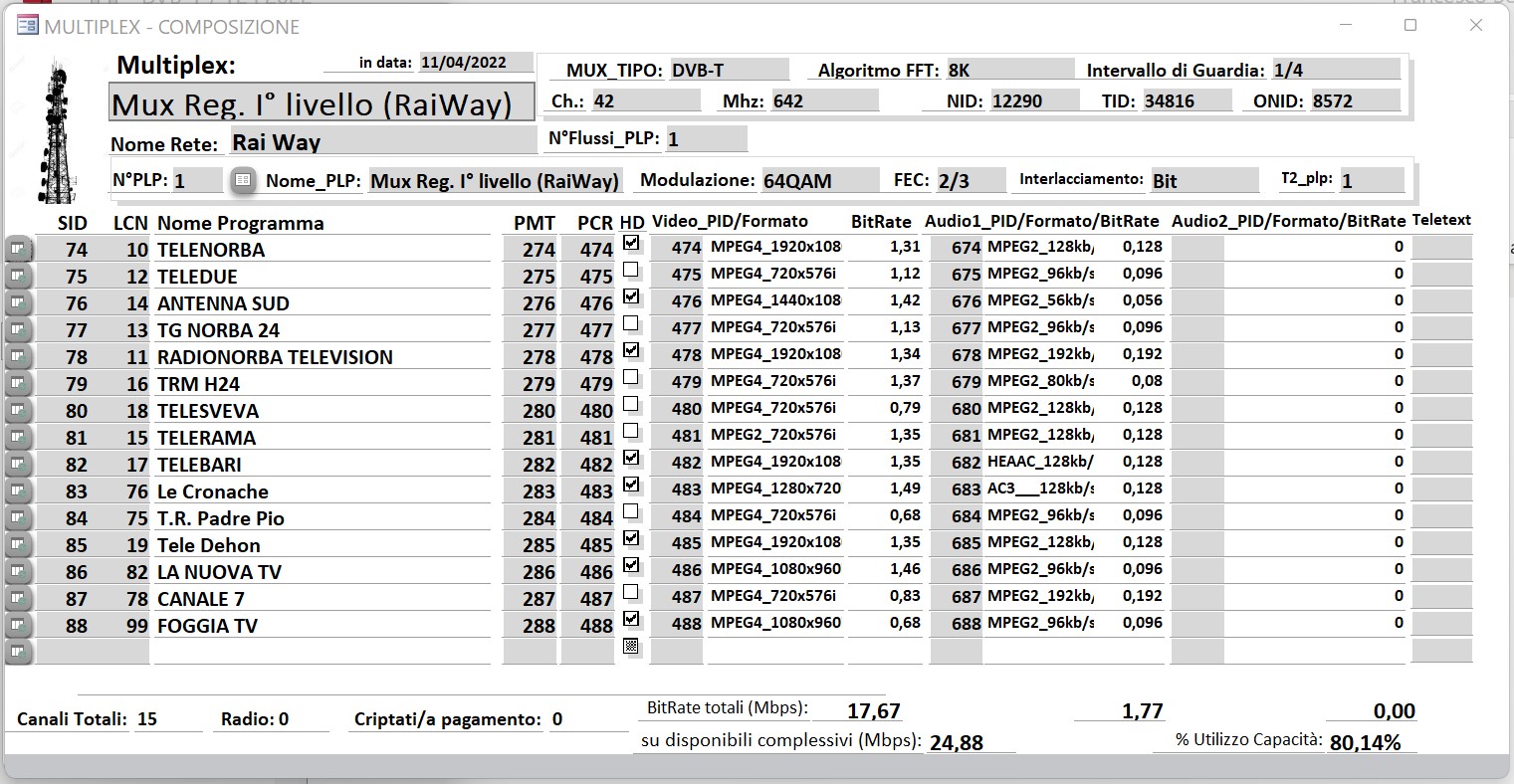Click the new empty row record button

pos(19,652)
